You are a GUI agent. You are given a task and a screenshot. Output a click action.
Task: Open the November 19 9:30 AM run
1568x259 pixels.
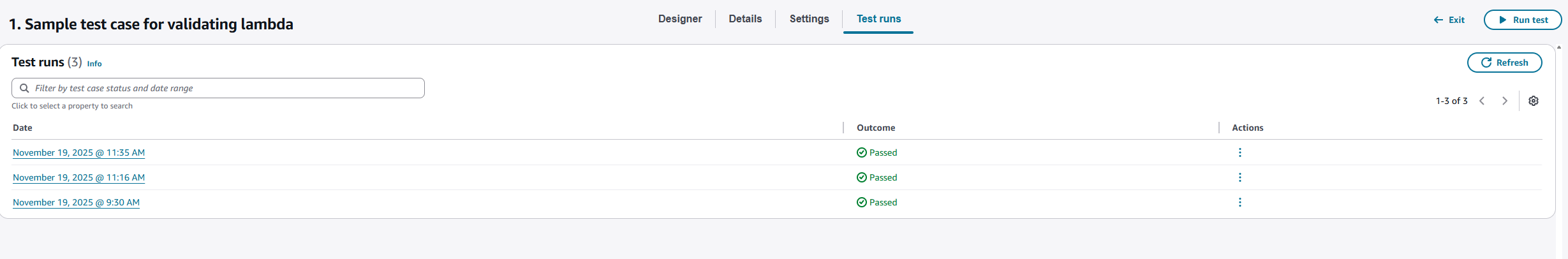pyautogui.click(x=76, y=202)
